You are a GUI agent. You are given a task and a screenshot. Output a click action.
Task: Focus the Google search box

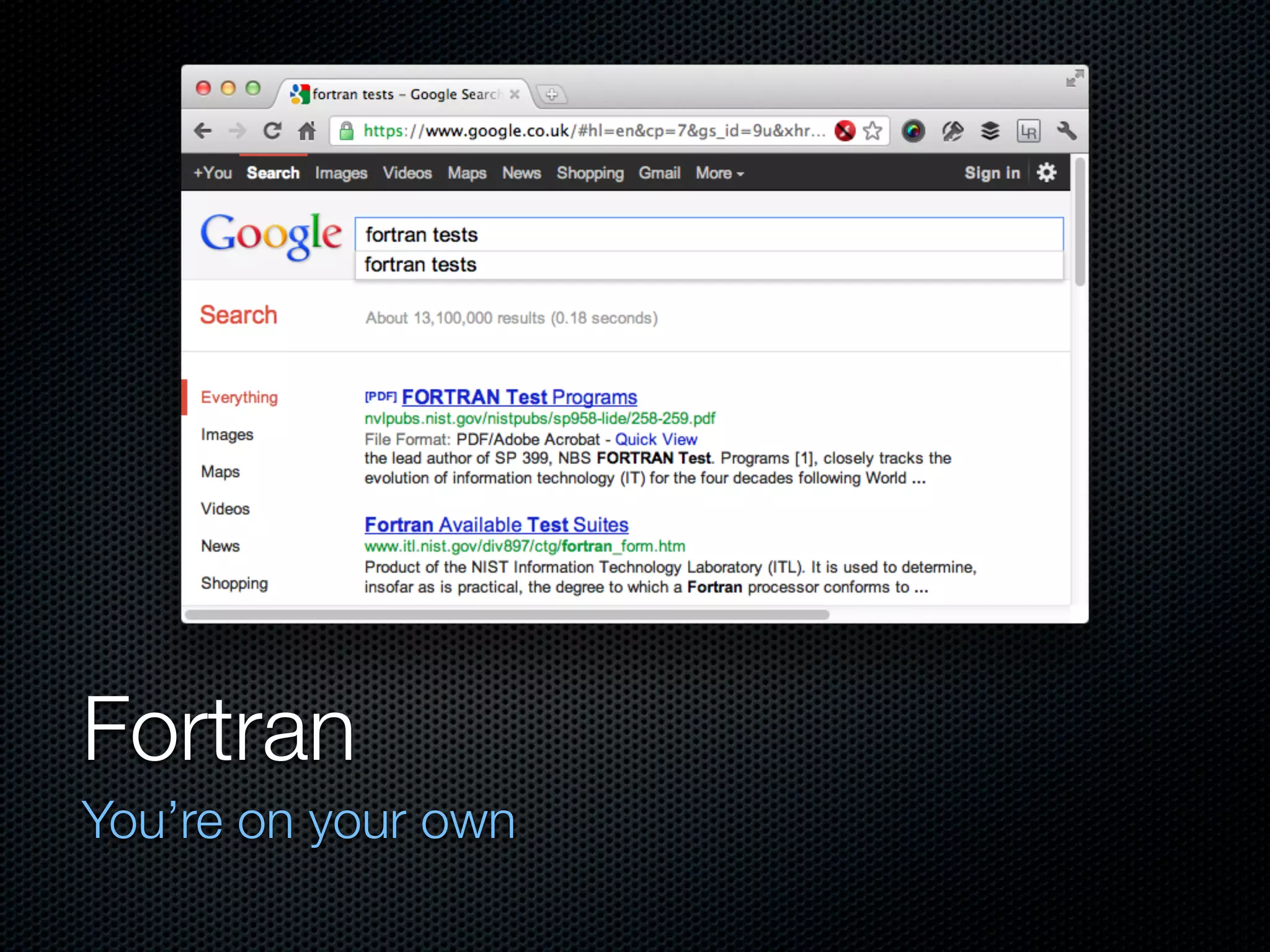(709, 234)
